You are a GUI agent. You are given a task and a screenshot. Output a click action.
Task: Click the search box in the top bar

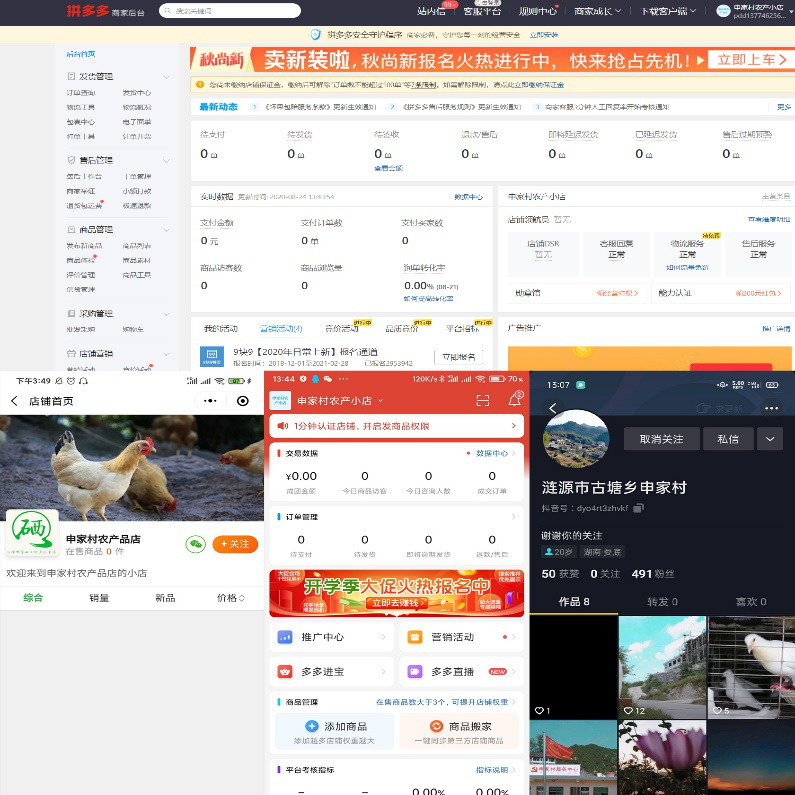pos(230,11)
